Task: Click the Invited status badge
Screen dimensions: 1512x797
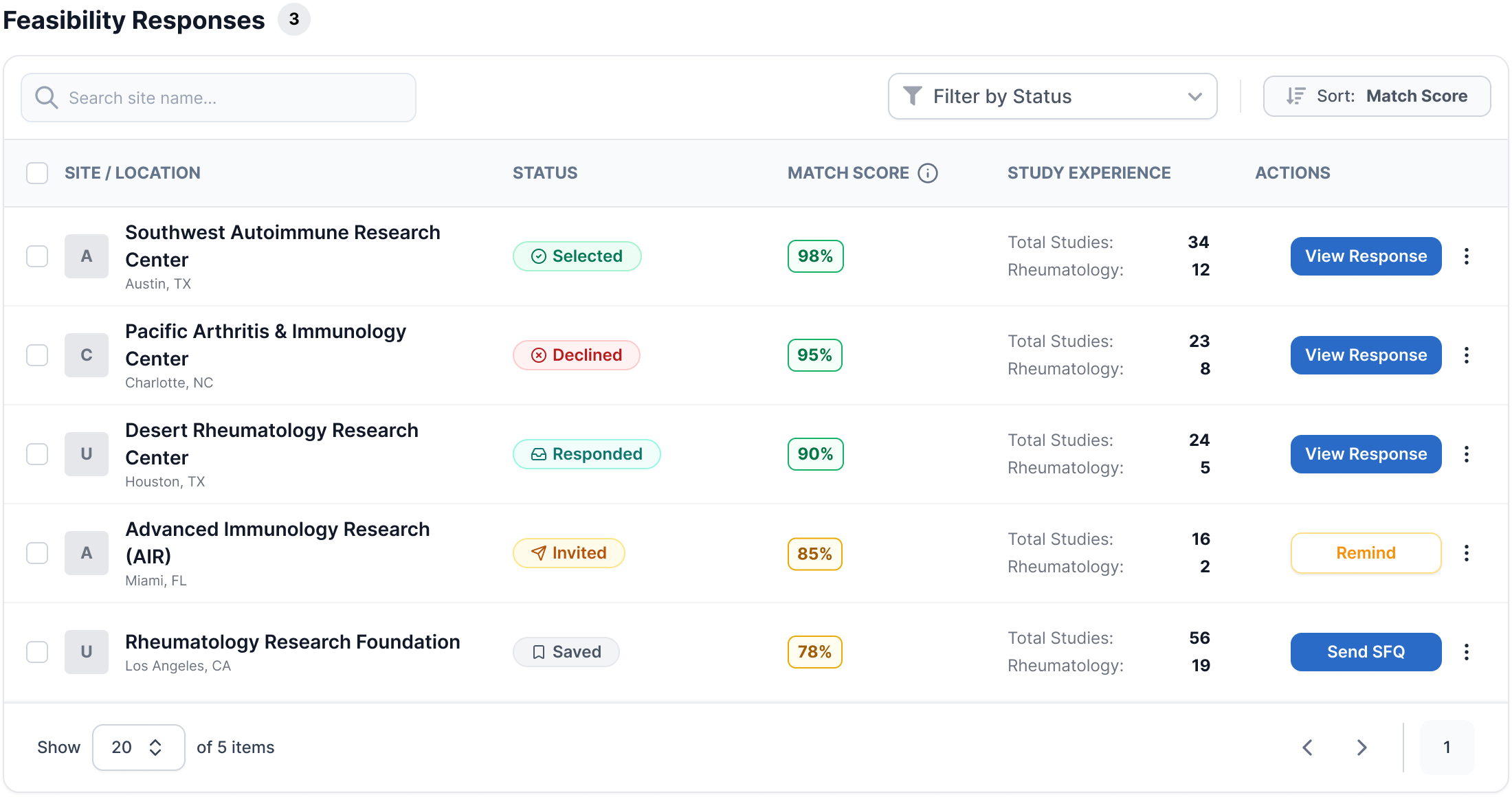Action: click(x=569, y=553)
